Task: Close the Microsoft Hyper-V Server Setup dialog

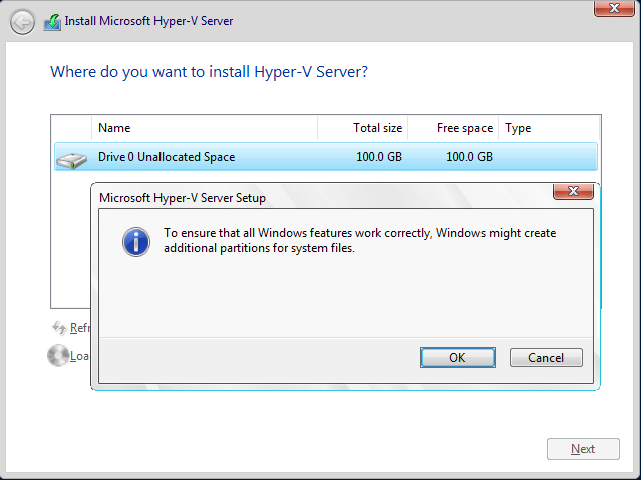Action: (x=573, y=191)
